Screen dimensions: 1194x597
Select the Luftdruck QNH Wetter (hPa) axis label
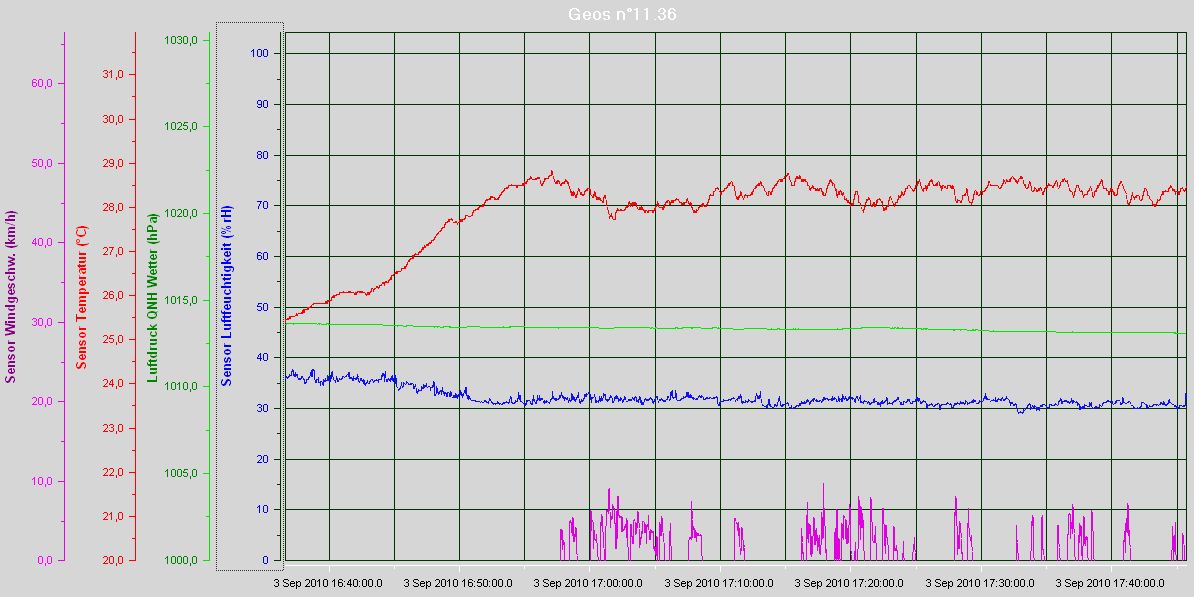153,297
